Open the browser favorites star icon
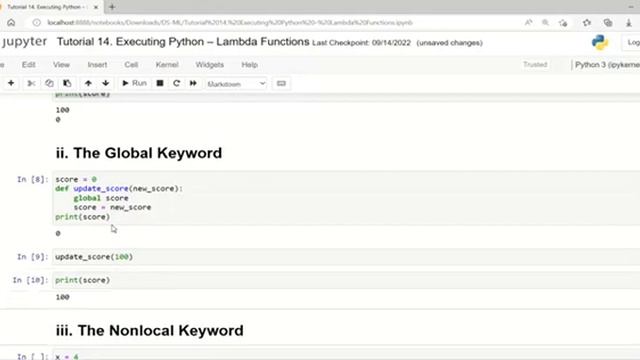The height and width of the screenshot is (360, 640). click(x=587, y=22)
